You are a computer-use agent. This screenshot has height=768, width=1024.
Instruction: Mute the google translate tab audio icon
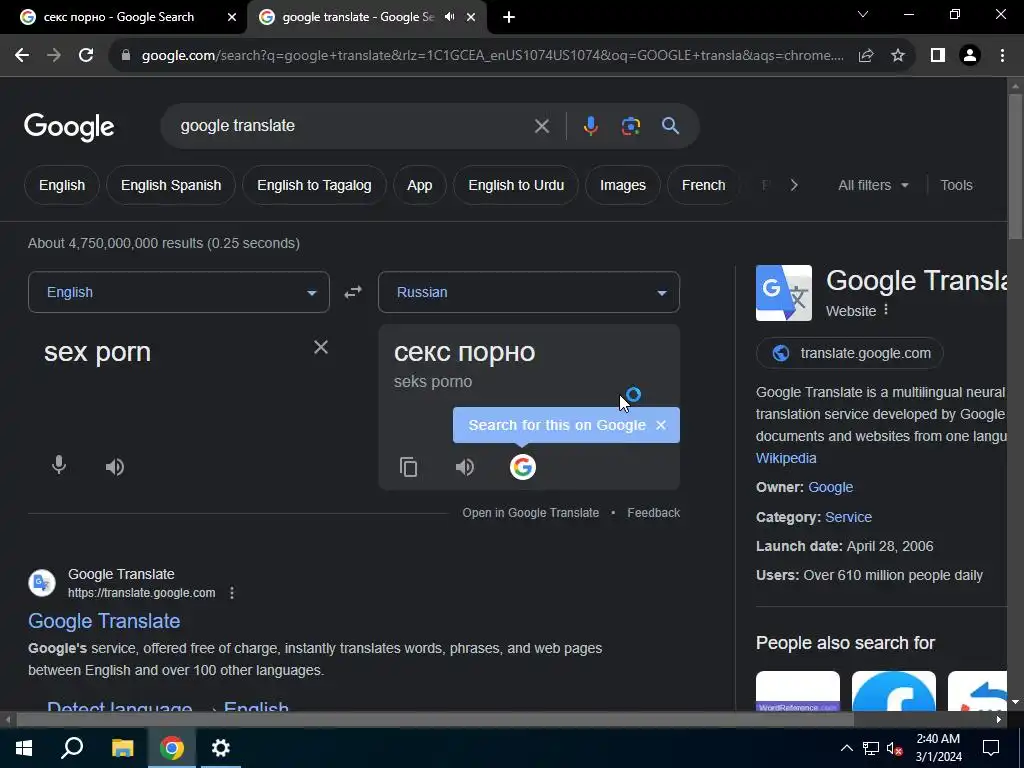449,17
